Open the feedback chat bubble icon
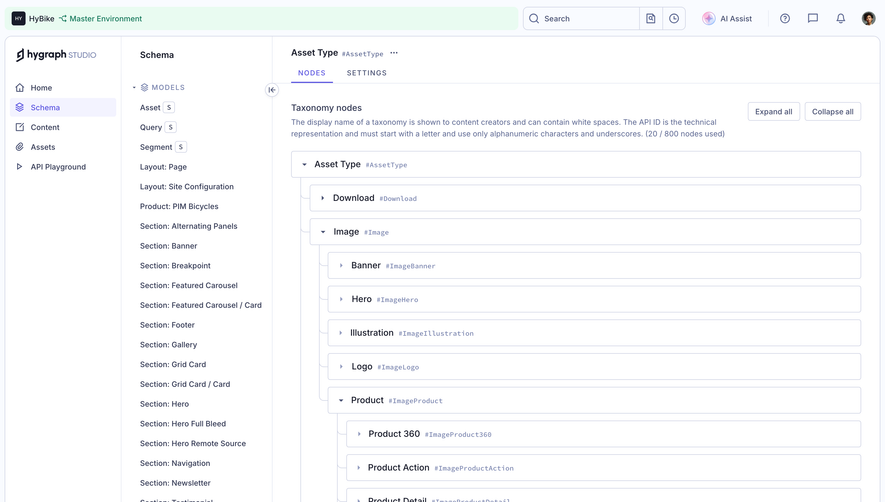Viewport: 885px width, 502px height. [813, 19]
